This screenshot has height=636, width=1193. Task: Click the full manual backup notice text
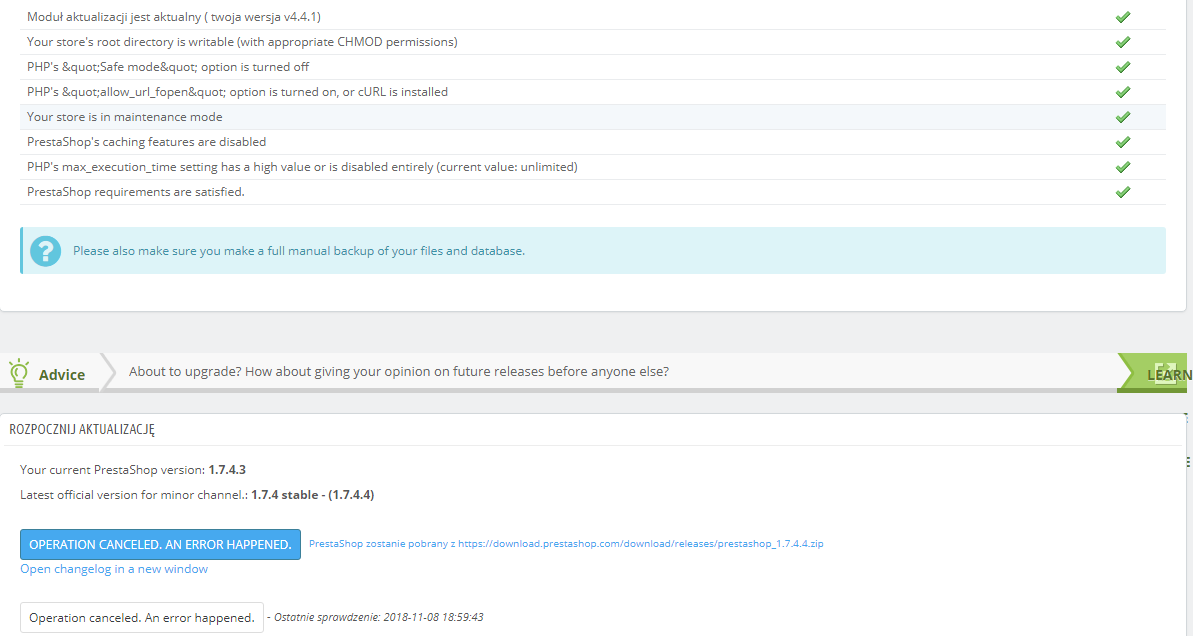299,251
